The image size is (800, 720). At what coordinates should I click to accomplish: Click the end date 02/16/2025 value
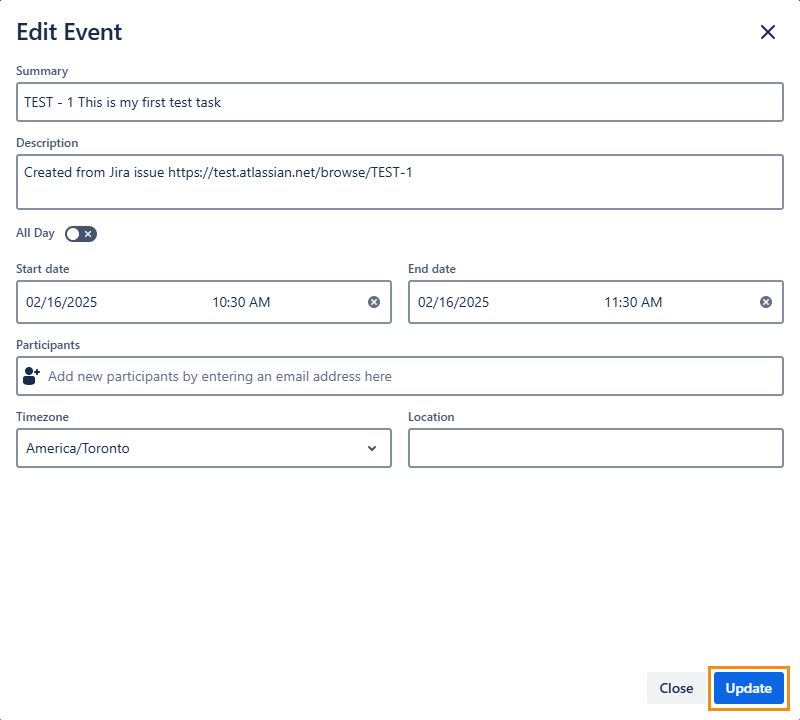[x=454, y=302]
